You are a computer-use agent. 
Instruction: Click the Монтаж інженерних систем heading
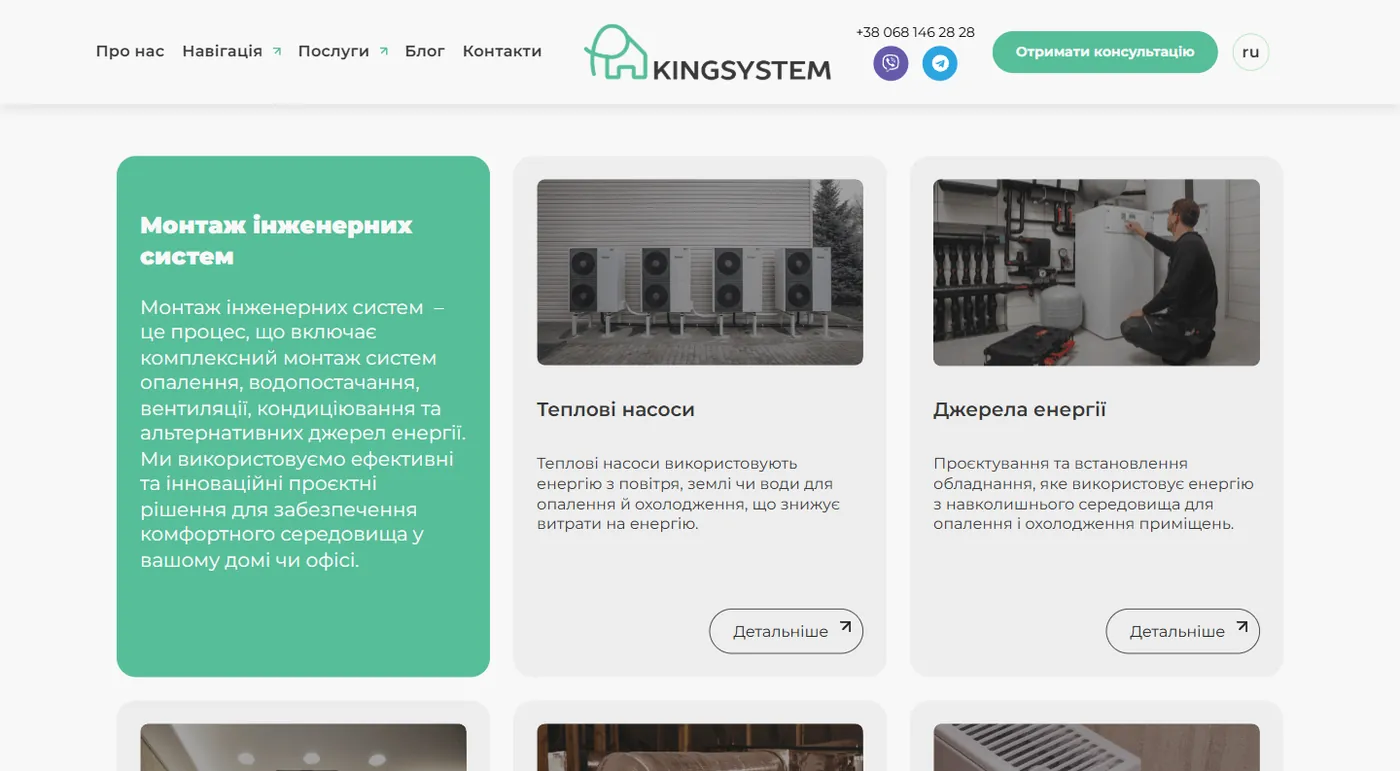[x=276, y=240]
